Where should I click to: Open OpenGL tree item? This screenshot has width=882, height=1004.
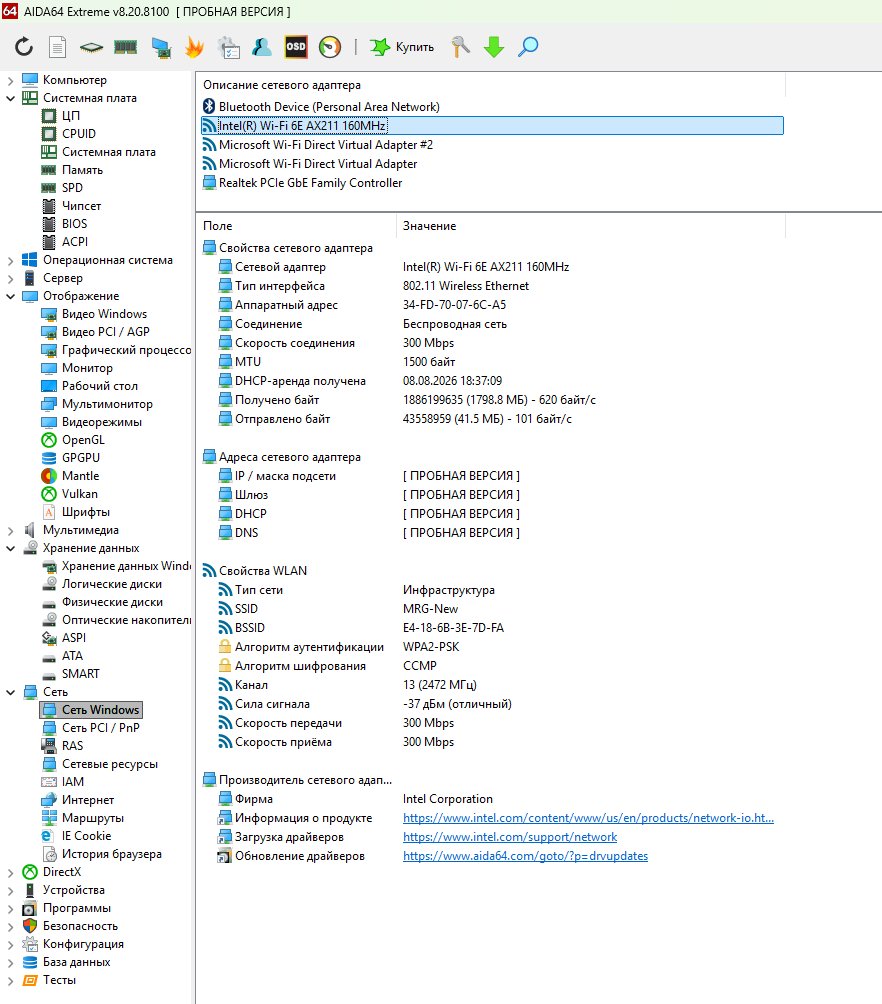[83, 440]
